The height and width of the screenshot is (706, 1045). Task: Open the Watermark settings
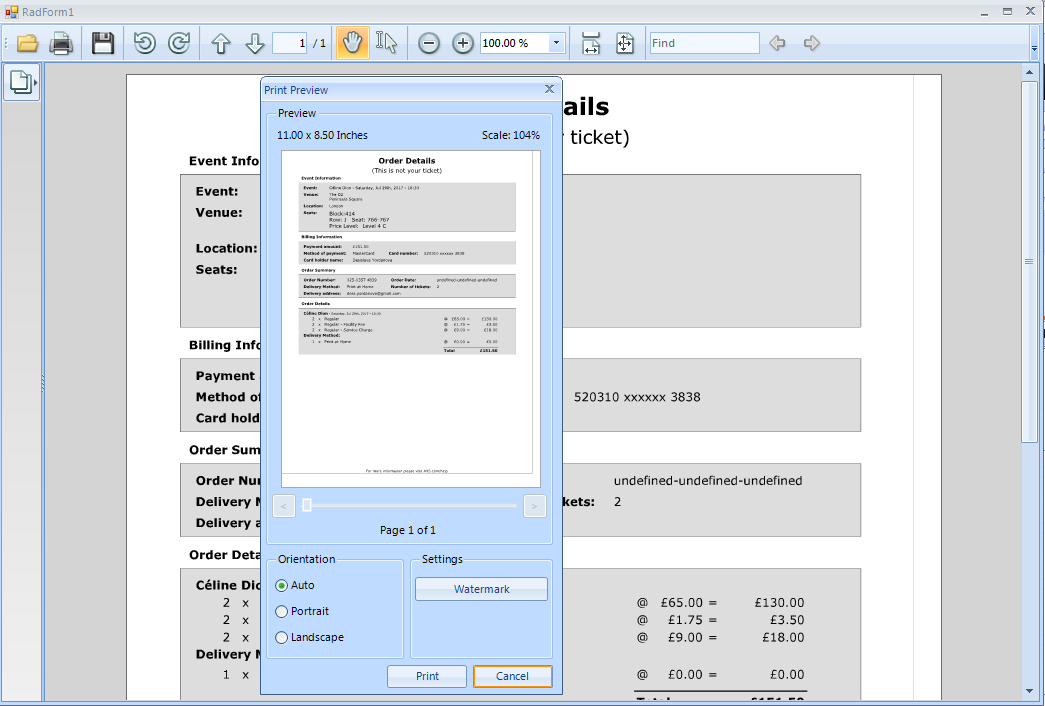click(481, 588)
